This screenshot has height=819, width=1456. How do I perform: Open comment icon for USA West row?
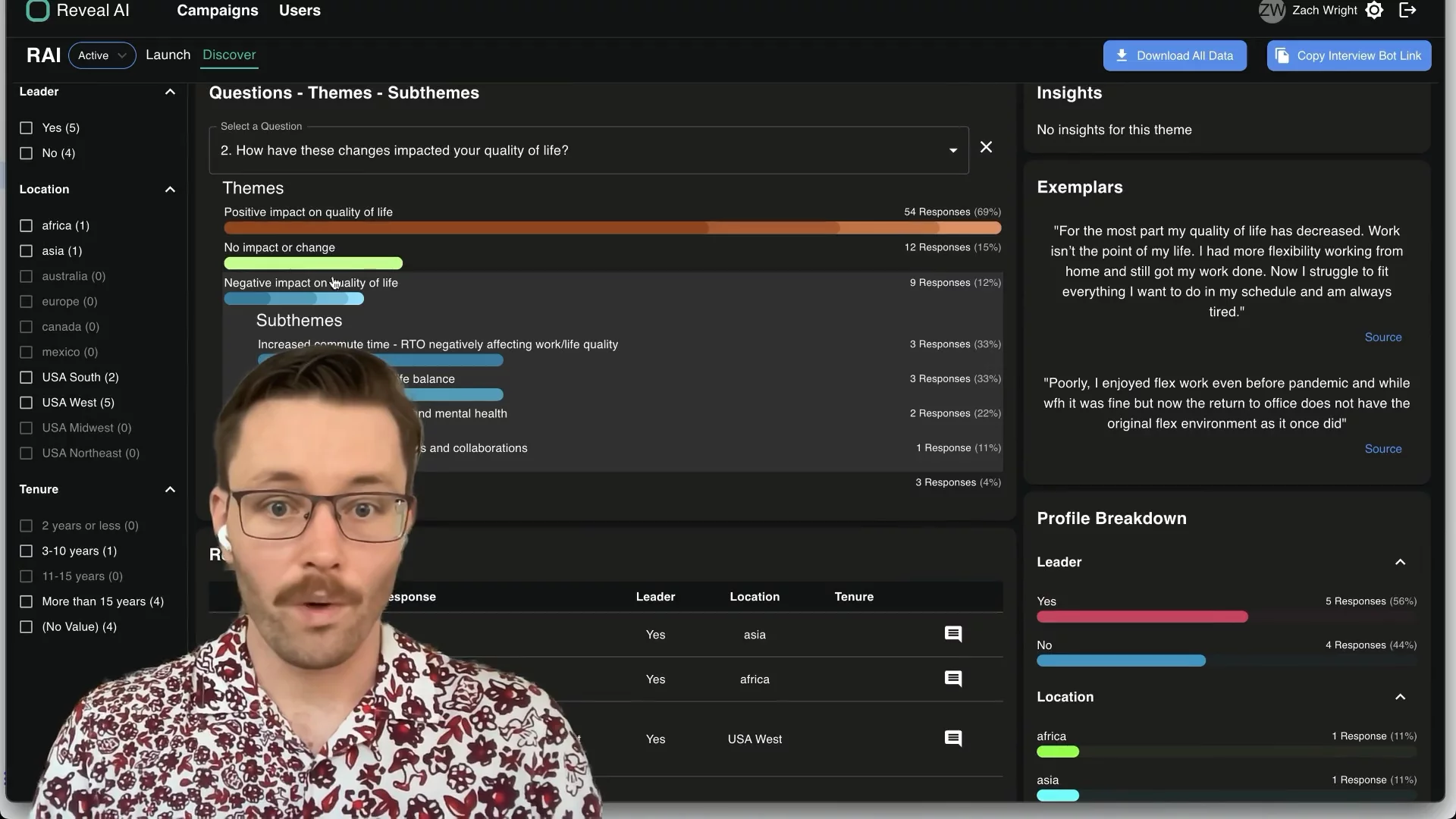pos(953,739)
